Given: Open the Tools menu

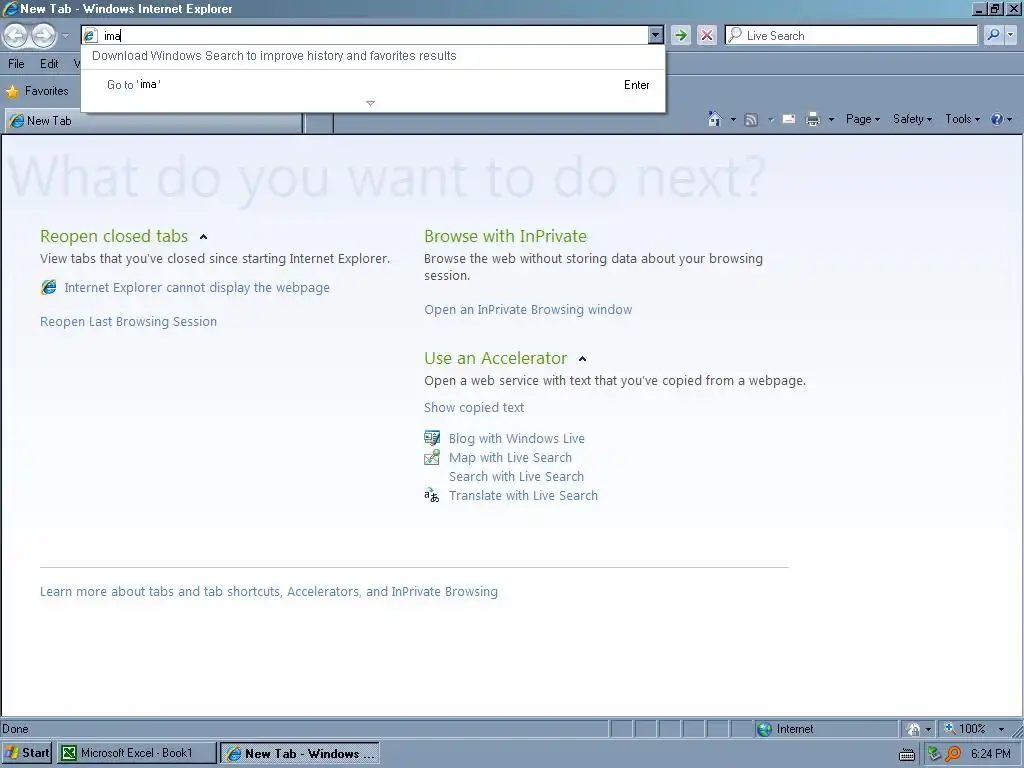Looking at the screenshot, I should [962, 119].
